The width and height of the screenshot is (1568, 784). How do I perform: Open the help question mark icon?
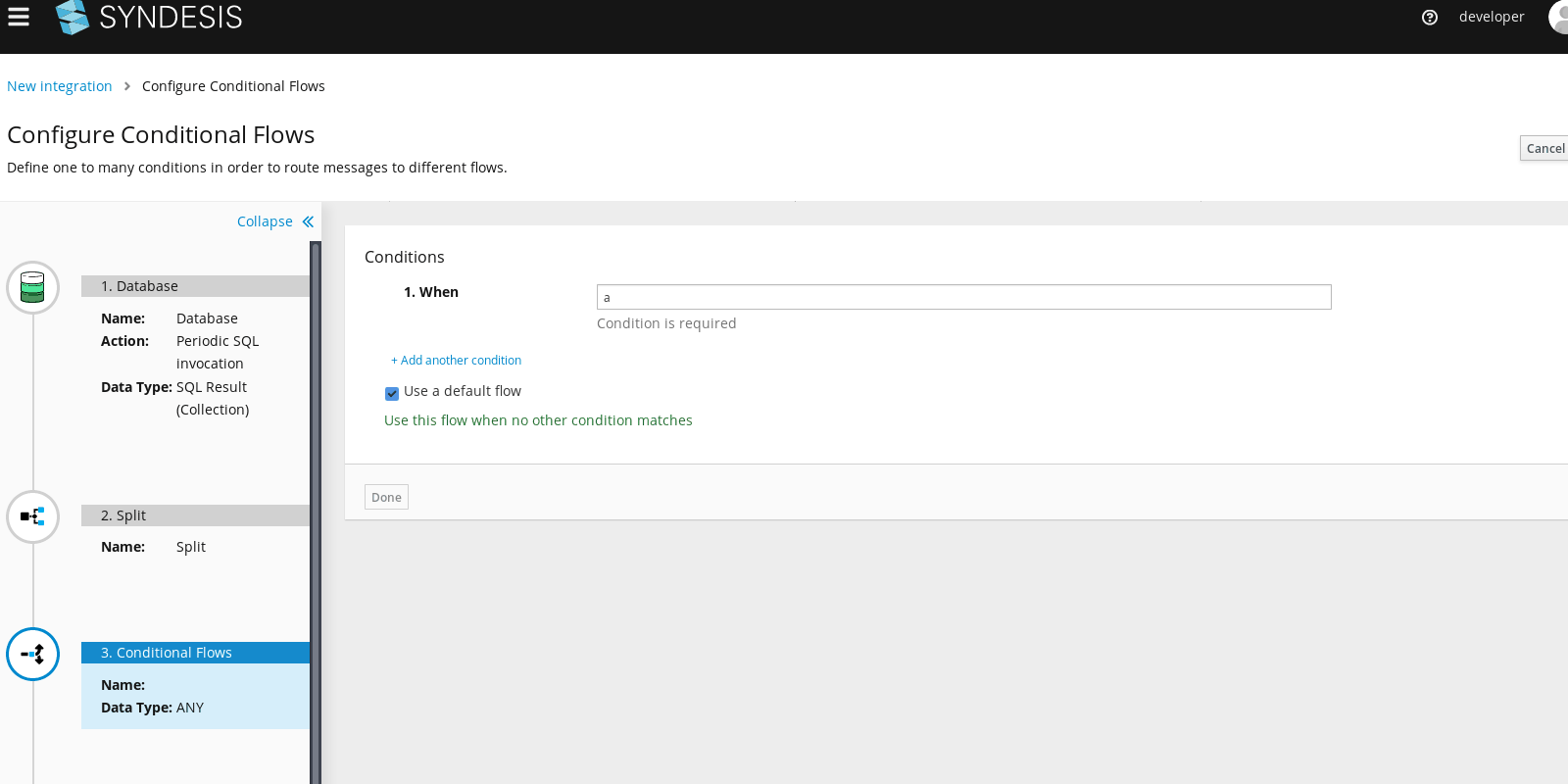click(x=1430, y=17)
